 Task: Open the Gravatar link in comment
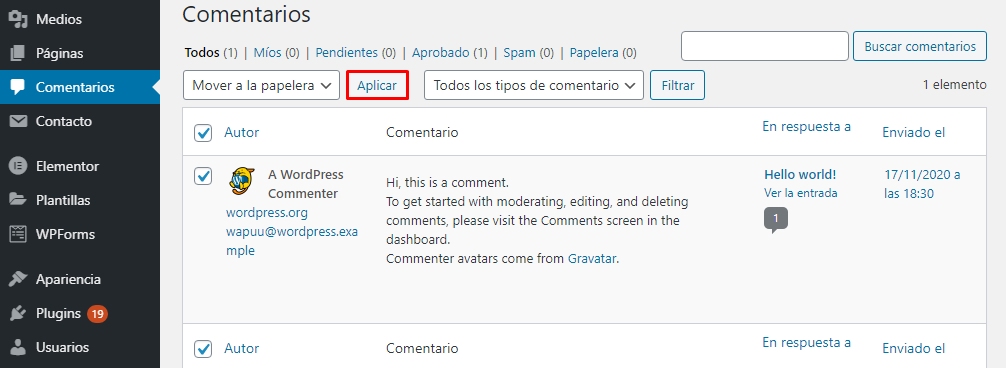tap(592, 259)
